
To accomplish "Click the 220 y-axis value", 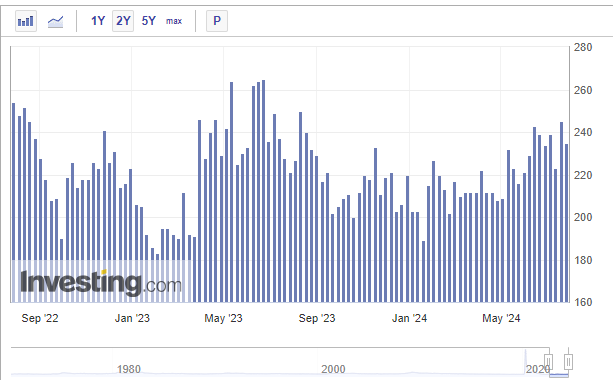I will click(x=583, y=175).
